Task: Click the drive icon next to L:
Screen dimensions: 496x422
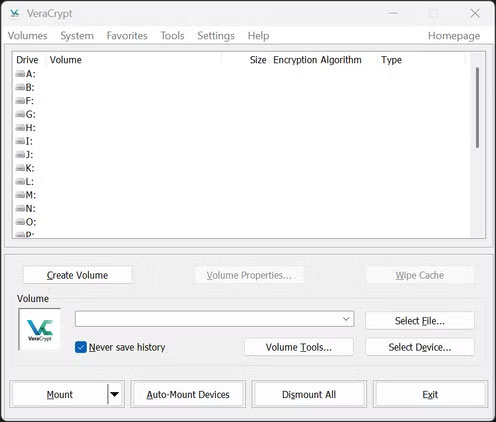Action: tap(20, 182)
